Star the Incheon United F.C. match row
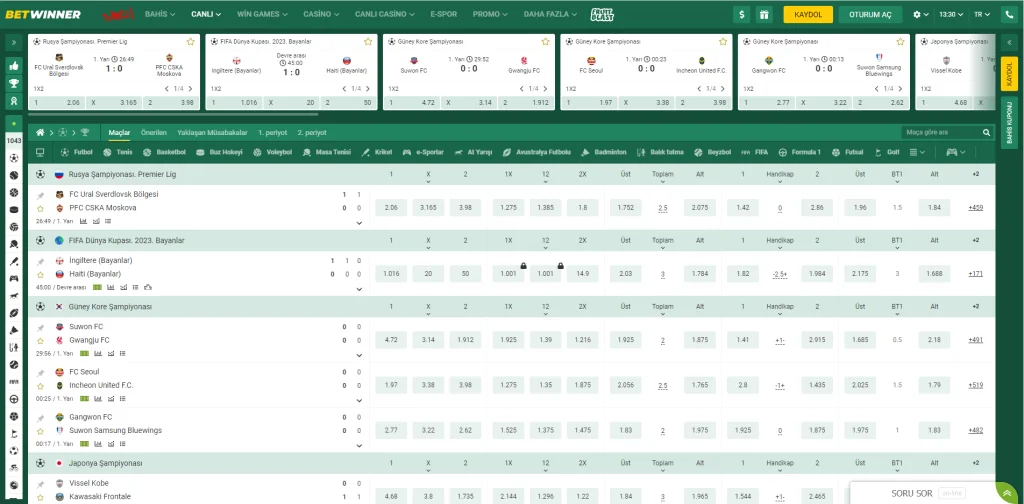 (40, 386)
